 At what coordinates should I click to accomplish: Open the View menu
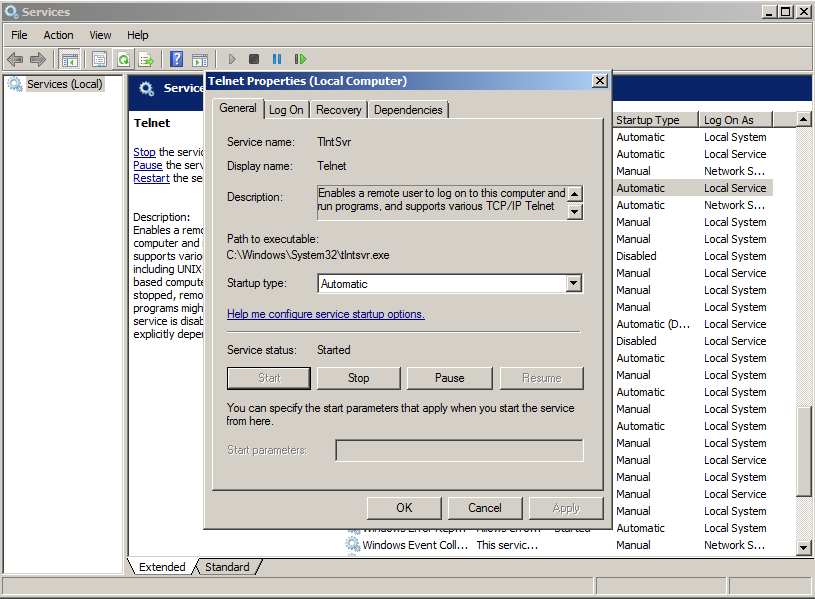[100, 35]
